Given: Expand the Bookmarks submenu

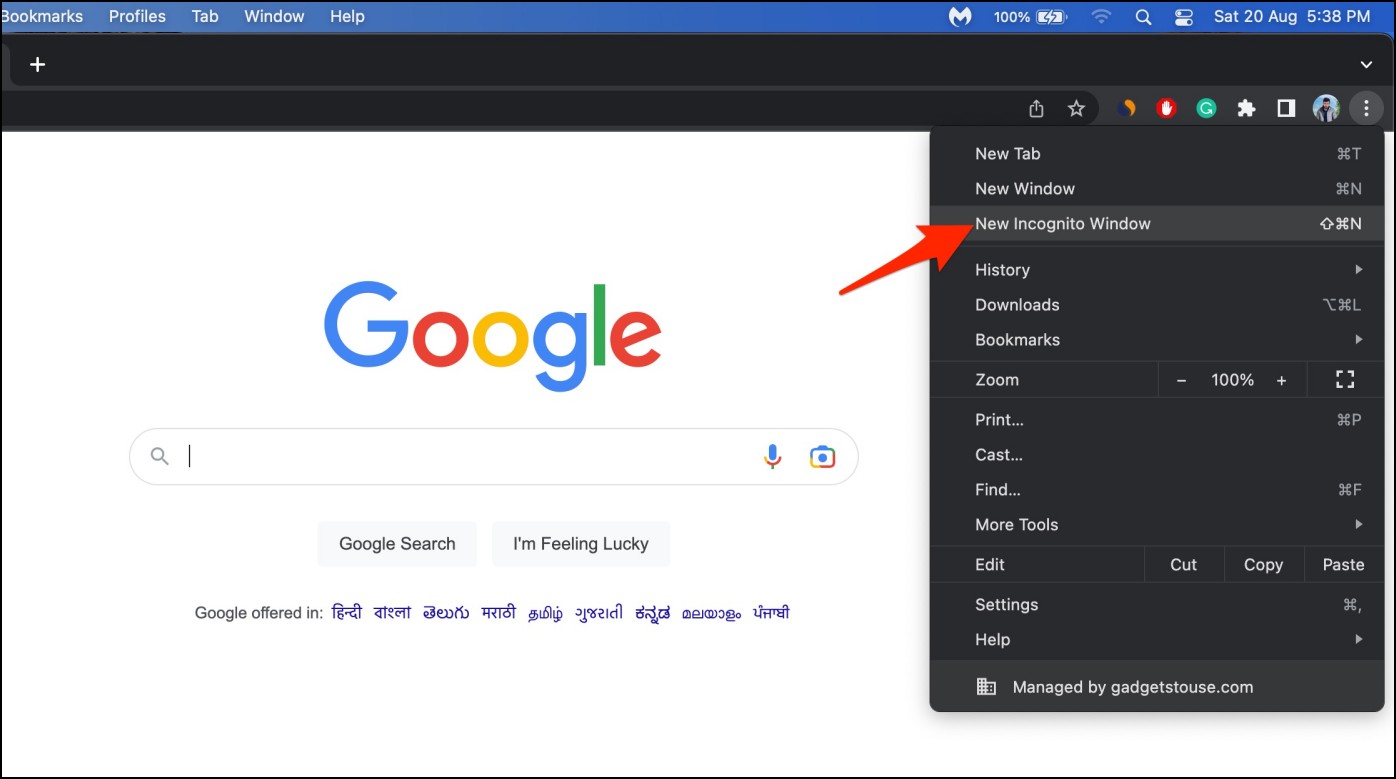Looking at the screenshot, I should (1157, 340).
